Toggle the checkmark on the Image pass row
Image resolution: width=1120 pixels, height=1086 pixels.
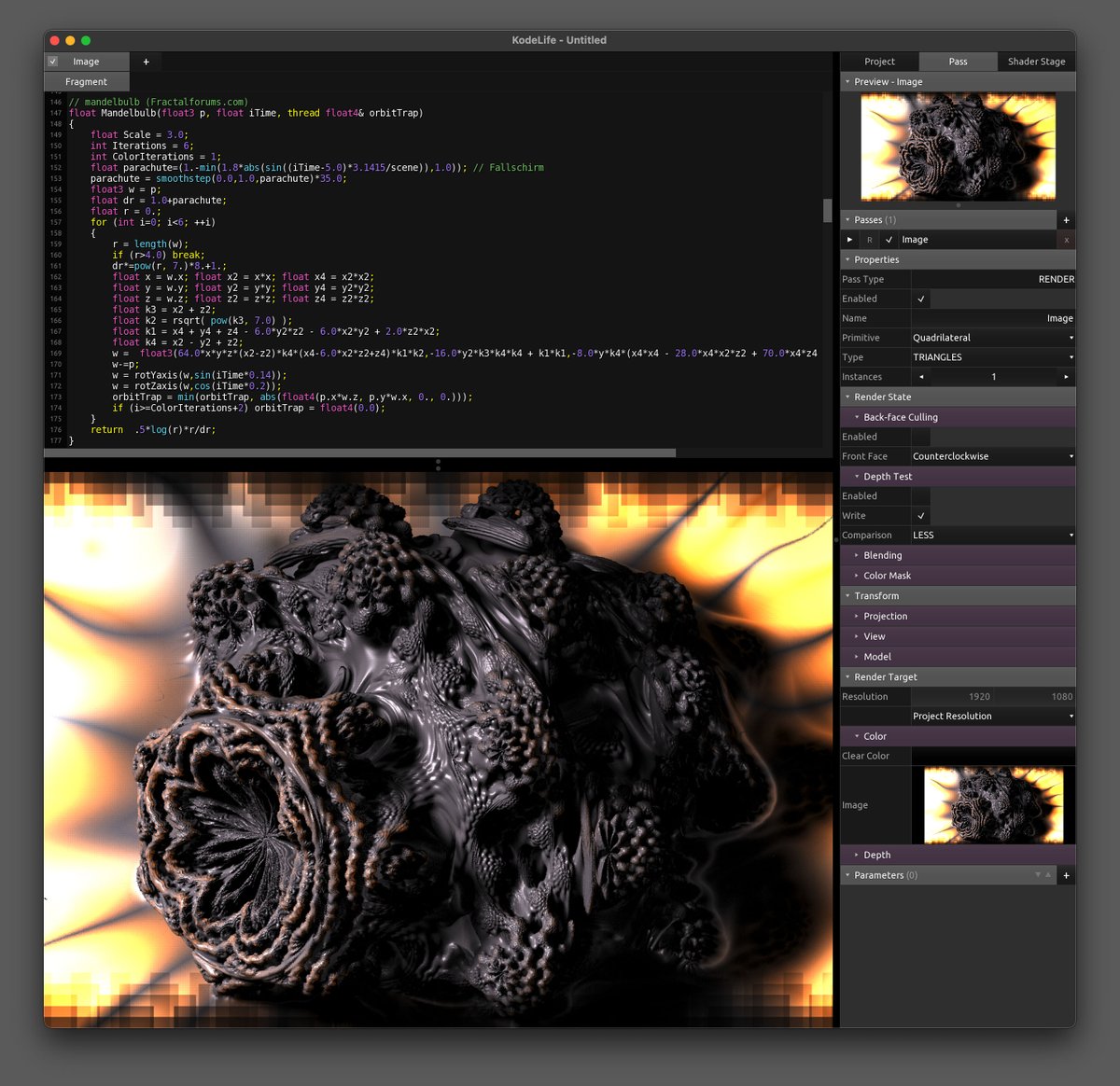coord(889,240)
